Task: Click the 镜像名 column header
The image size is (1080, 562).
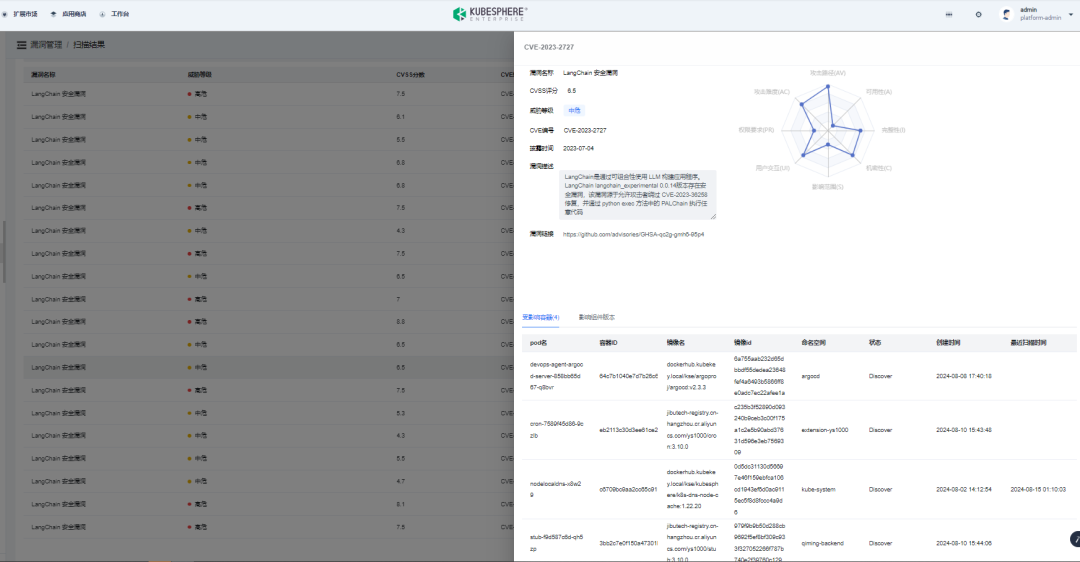Action: click(x=676, y=343)
